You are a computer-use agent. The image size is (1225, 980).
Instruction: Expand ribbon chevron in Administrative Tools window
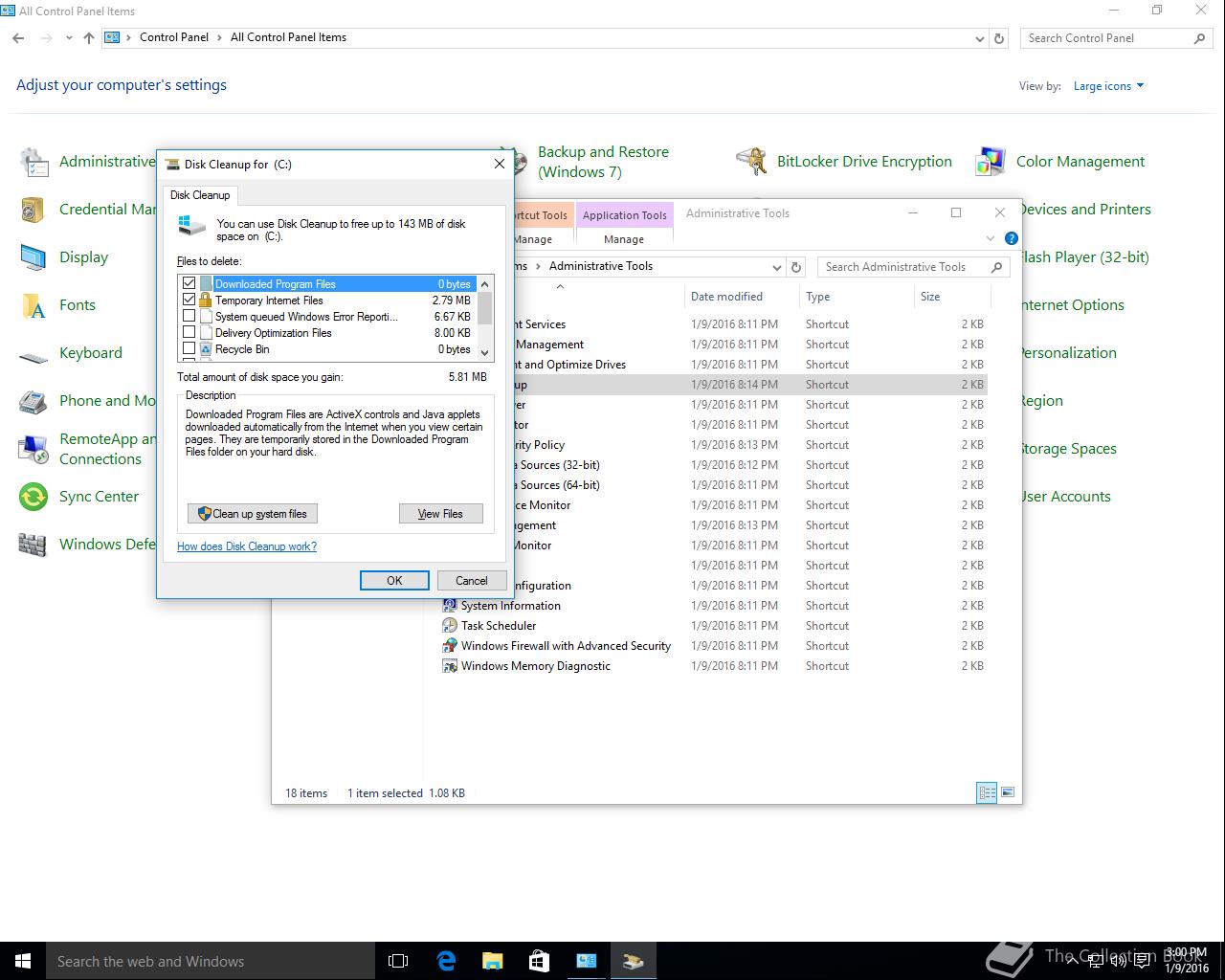coord(991,238)
